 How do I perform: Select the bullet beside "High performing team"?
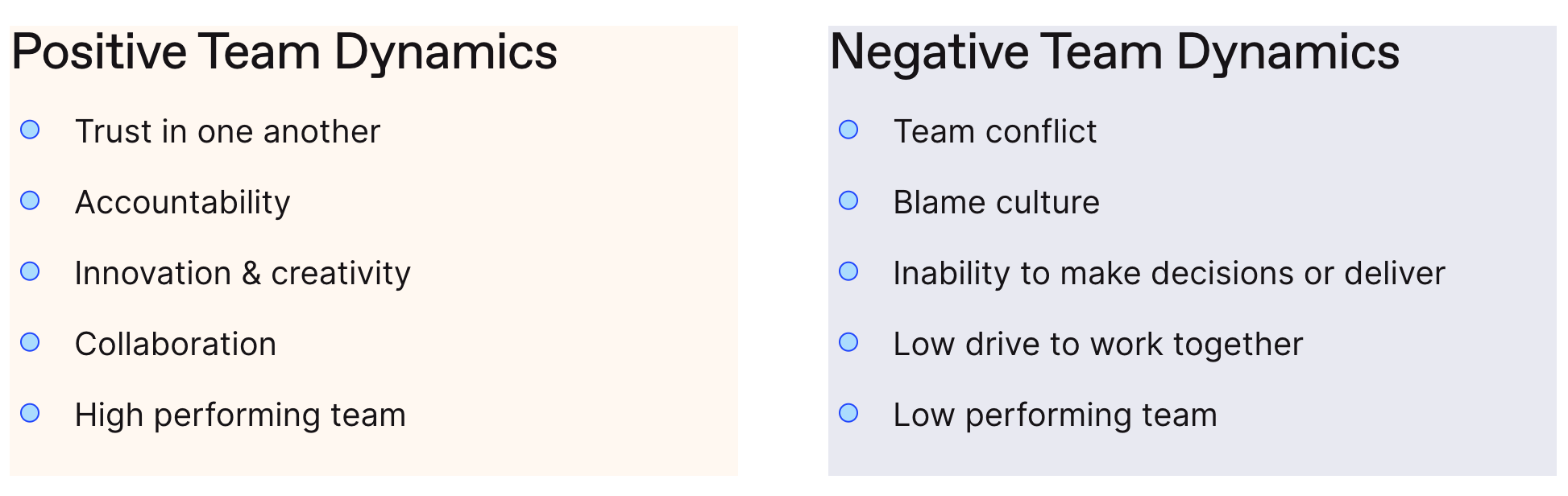[x=30, y=413]
